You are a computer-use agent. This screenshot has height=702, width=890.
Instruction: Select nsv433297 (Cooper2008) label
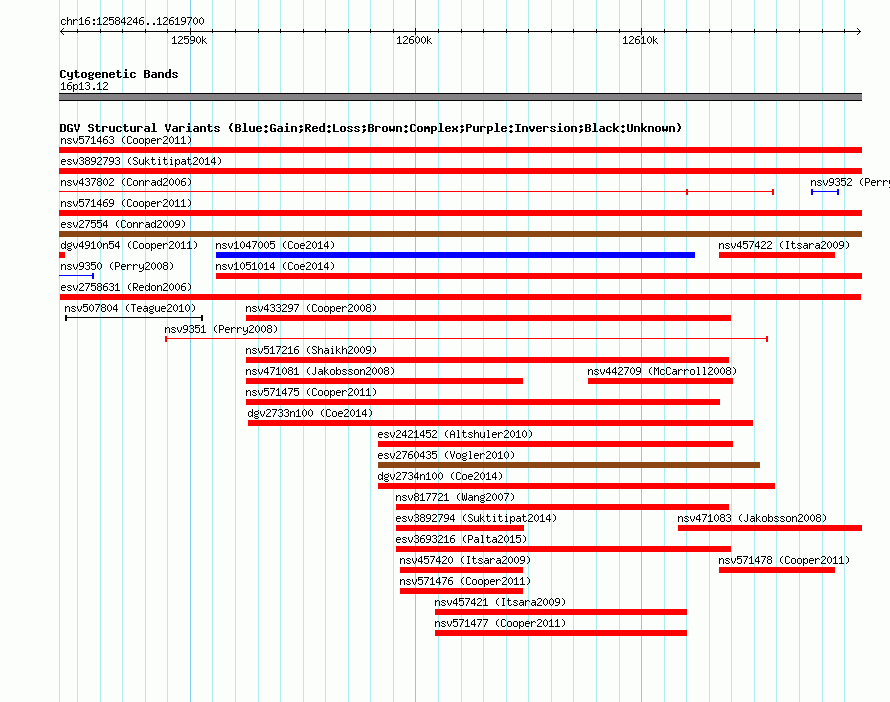311,308
